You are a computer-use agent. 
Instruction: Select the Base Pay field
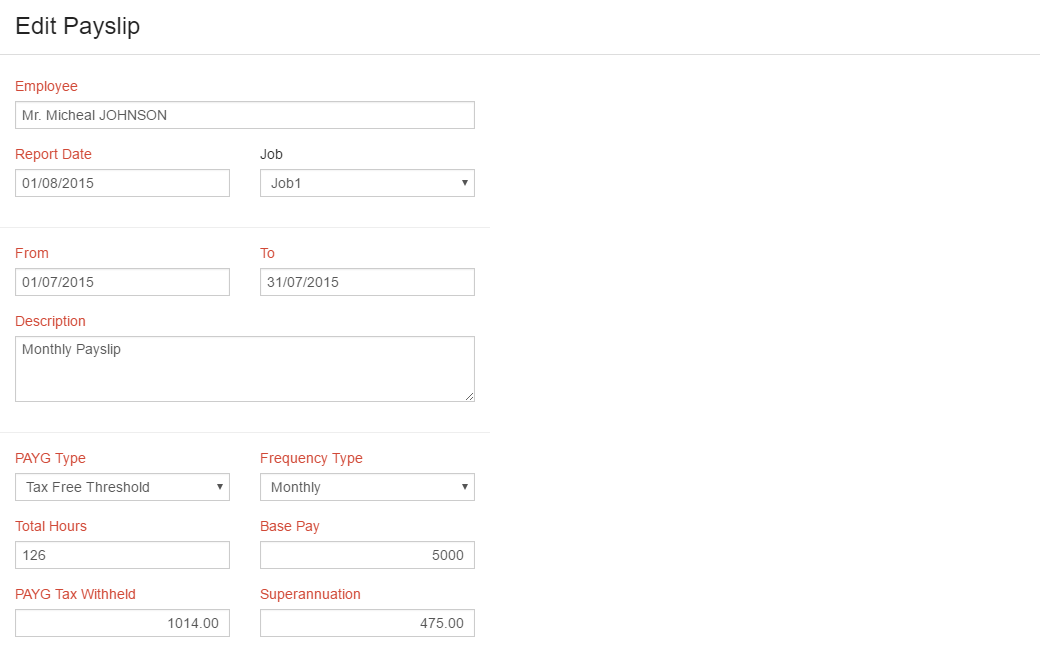[x=366, y=555]
